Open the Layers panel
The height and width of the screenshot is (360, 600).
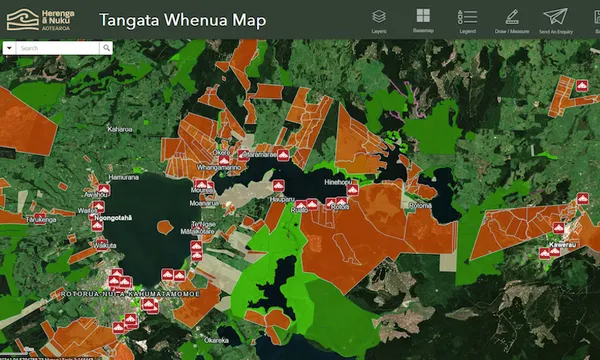[379, 21]
